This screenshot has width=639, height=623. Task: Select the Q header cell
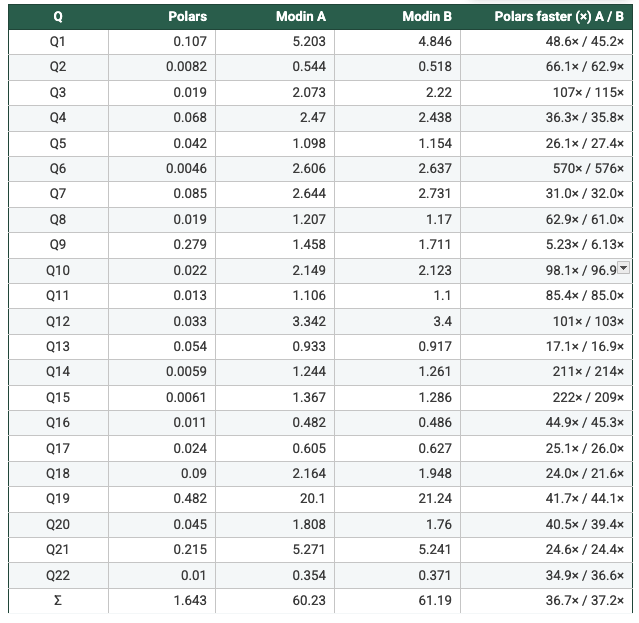click(57, 17)
